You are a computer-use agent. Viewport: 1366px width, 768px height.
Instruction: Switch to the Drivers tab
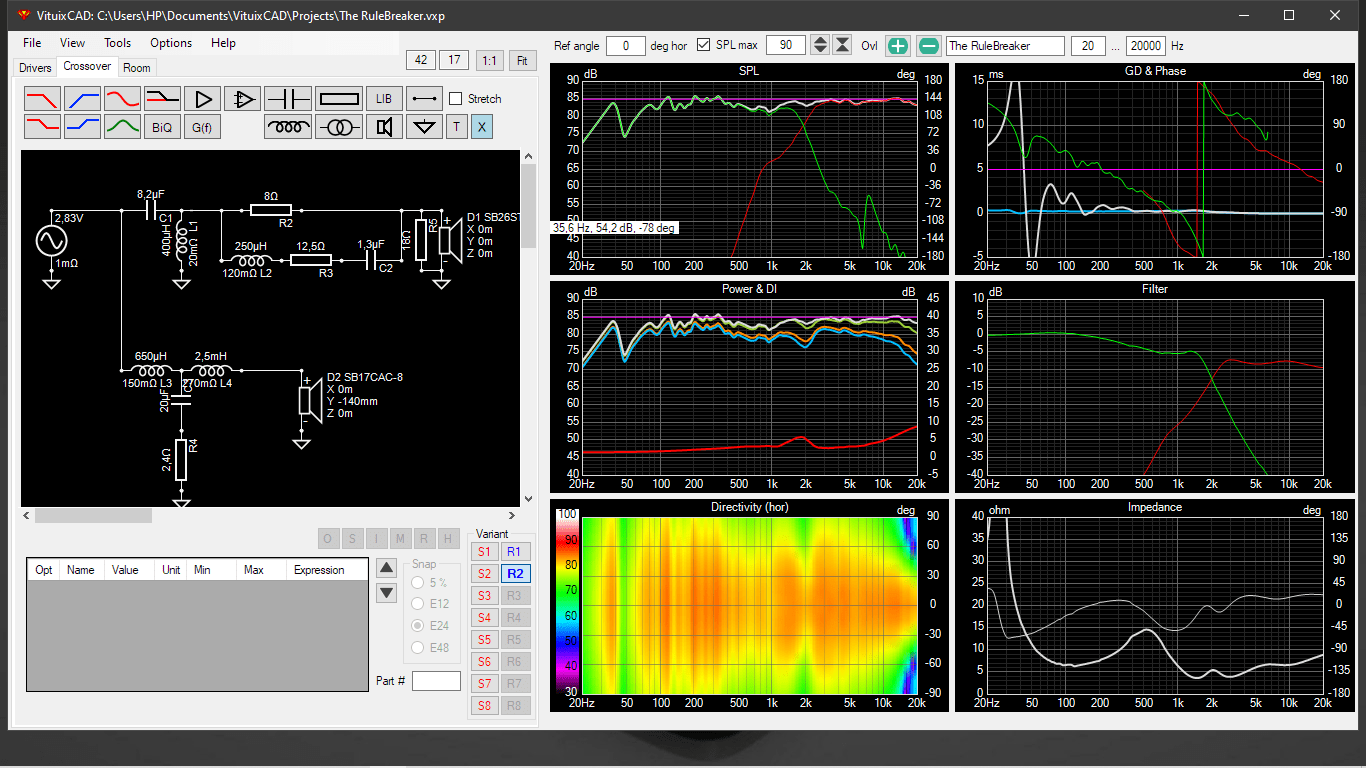[35, 68]
